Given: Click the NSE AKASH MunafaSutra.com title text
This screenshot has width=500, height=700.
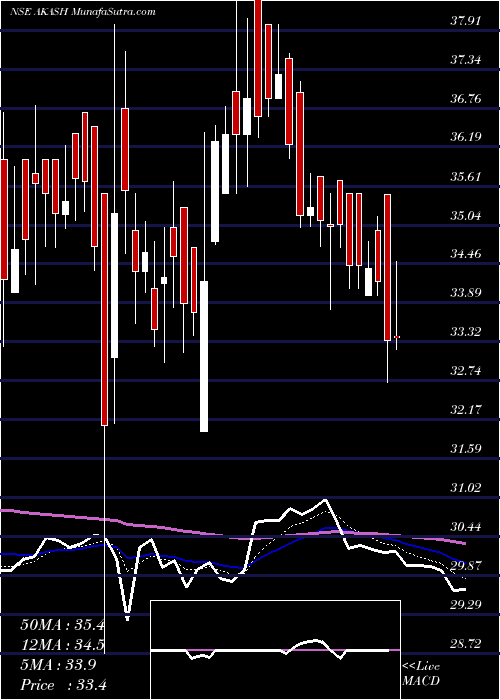Looking at the screenshot, I should click(83, 12).
